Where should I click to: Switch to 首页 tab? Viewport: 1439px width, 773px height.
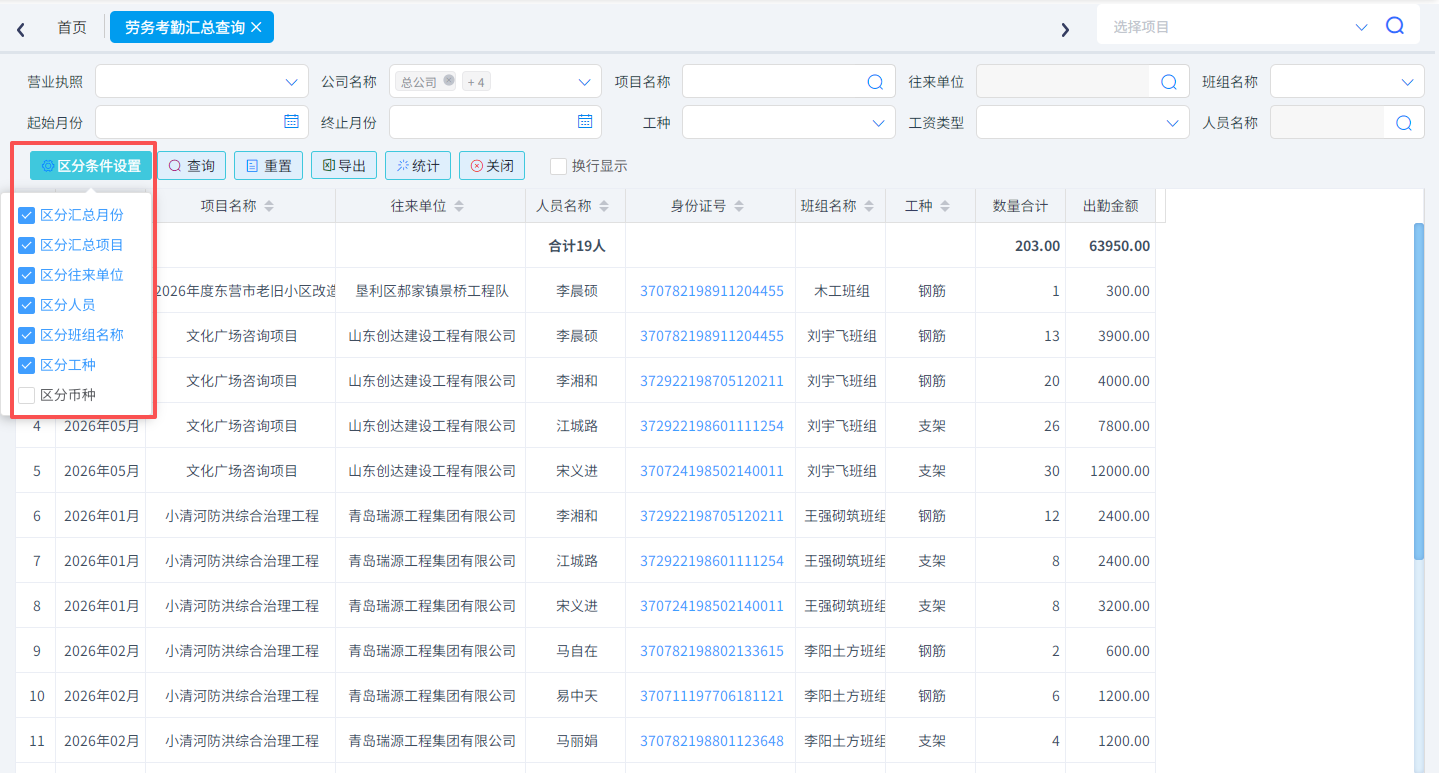pyautogui.click(x=72, y=27)
